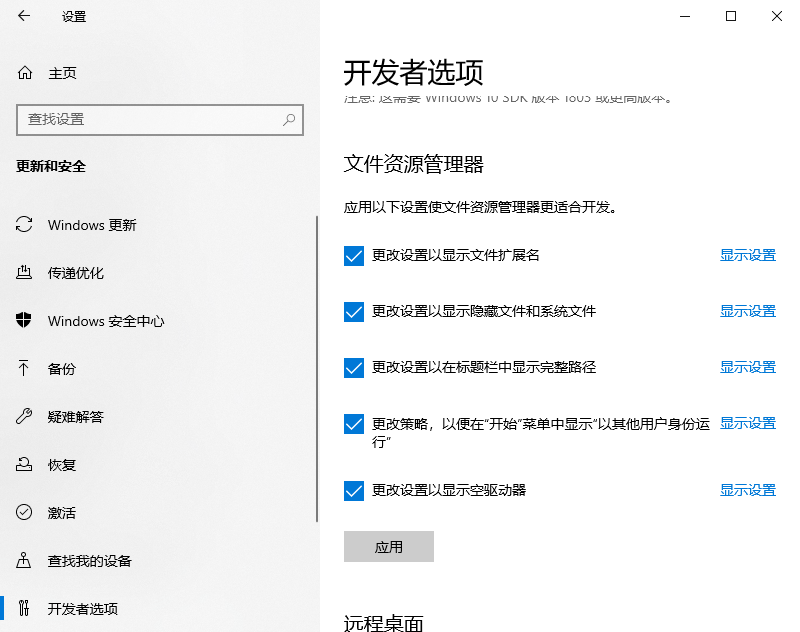
Task: Open 显示设置 link for 文件扩展名
Action: click(747, 255)
